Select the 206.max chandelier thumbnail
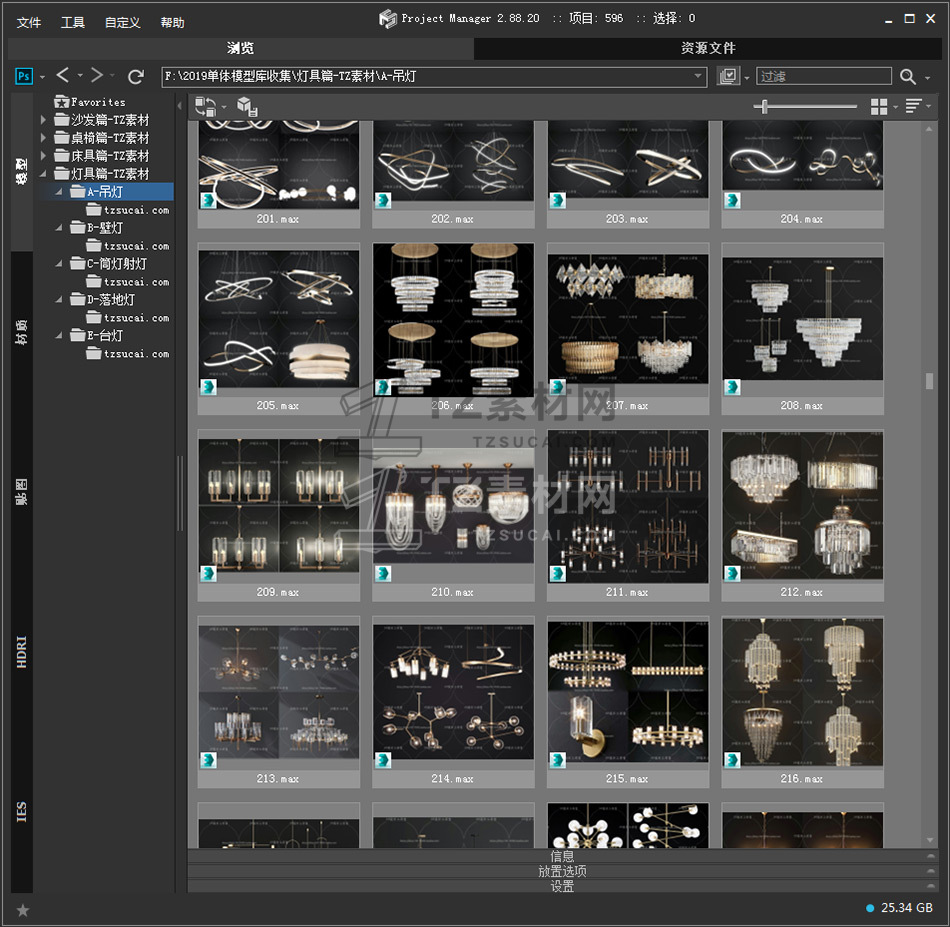 453,320
